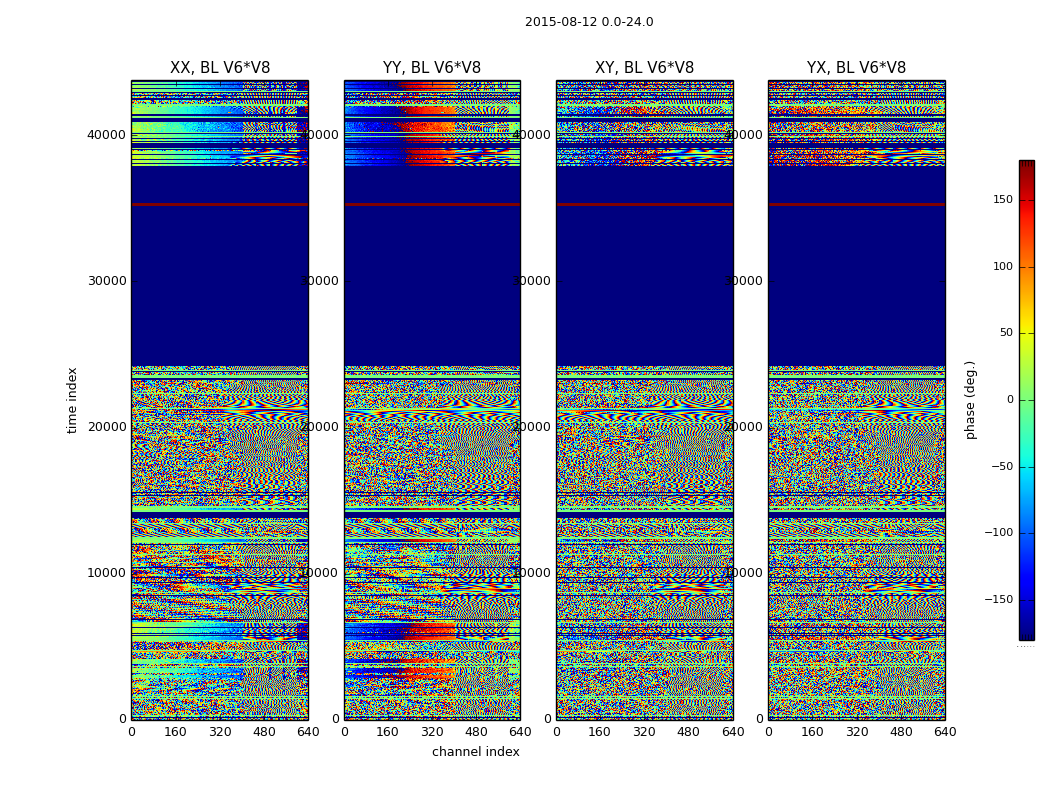Click the colorbar tick label 50
Image resolution: width=1050 pixels, height=800 pixels.
[1006, 333]
